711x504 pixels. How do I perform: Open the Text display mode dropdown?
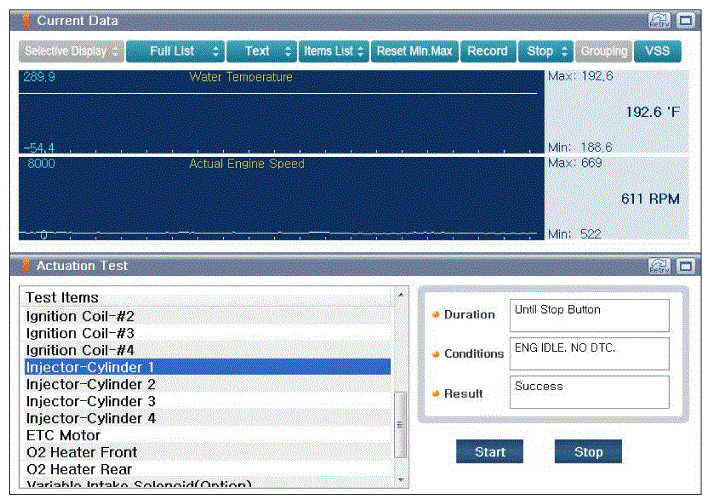262,51
